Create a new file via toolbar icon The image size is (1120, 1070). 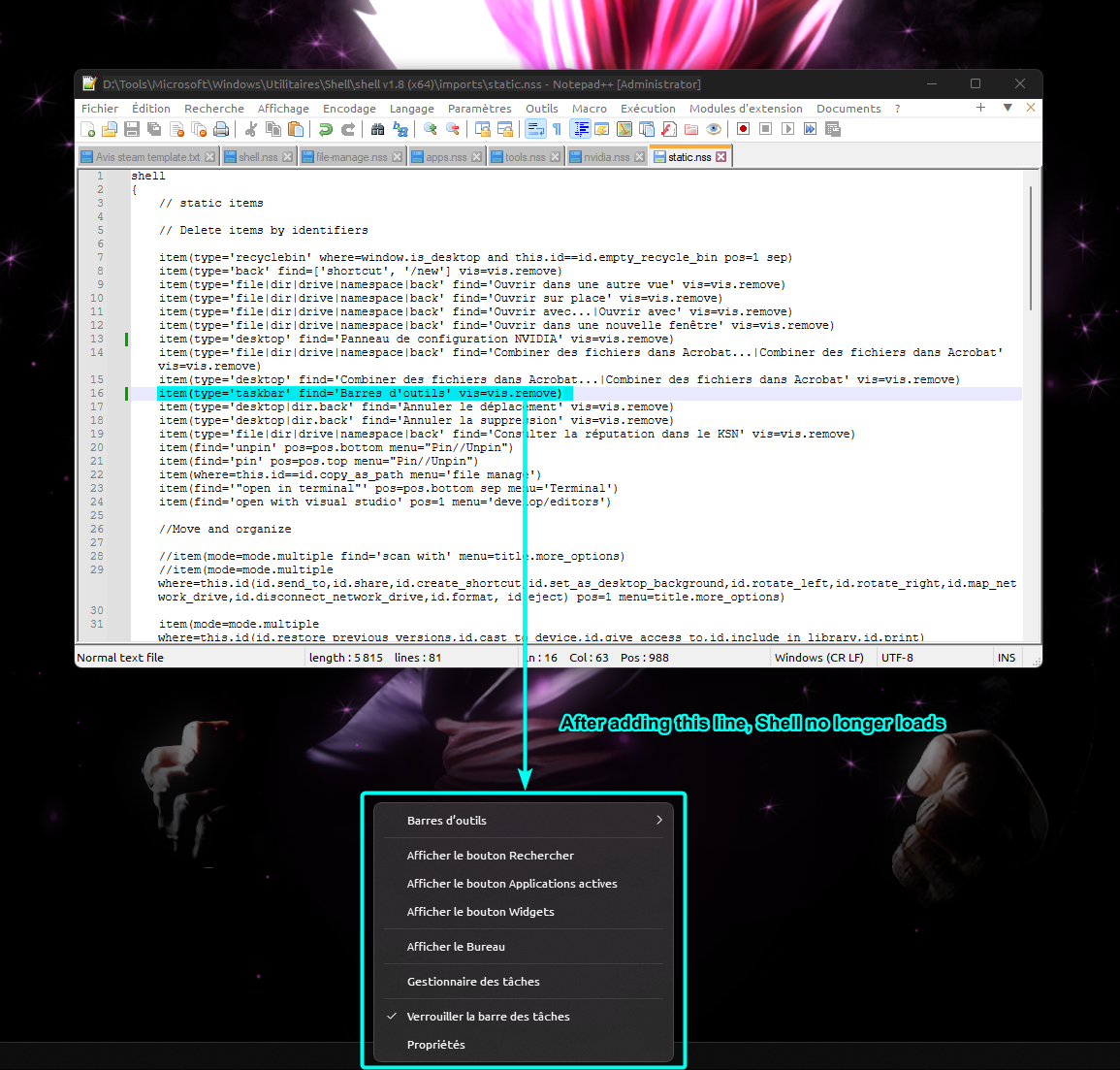(x=88, y=129)
